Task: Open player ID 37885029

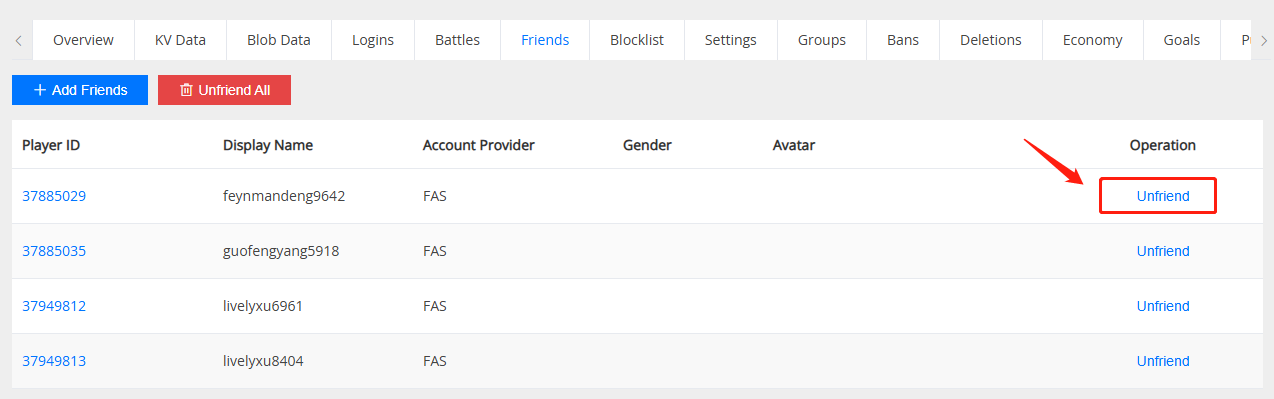Action: (x=54, y=196)
